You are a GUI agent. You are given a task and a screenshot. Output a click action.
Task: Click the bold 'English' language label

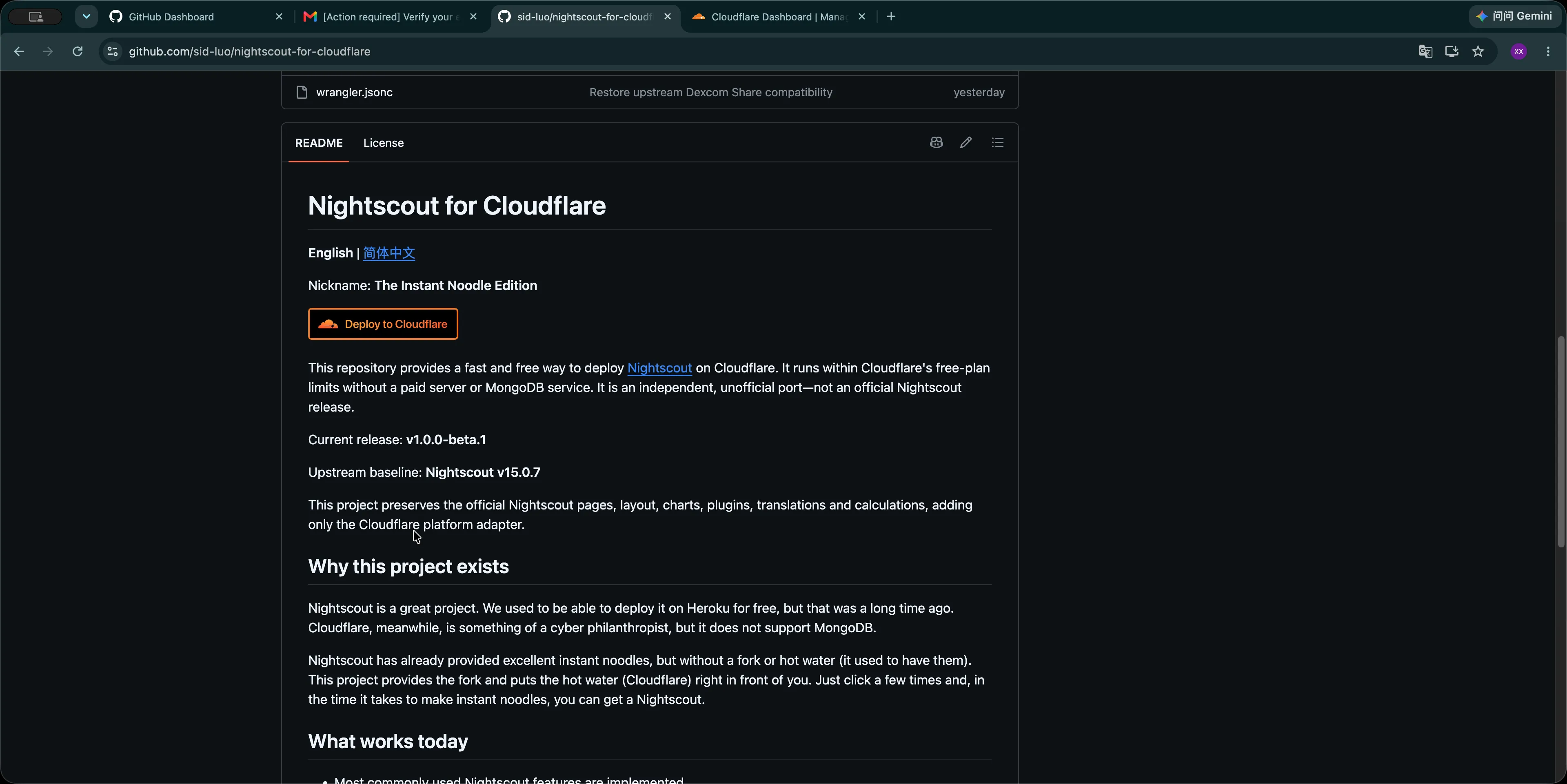coord(330,253)
